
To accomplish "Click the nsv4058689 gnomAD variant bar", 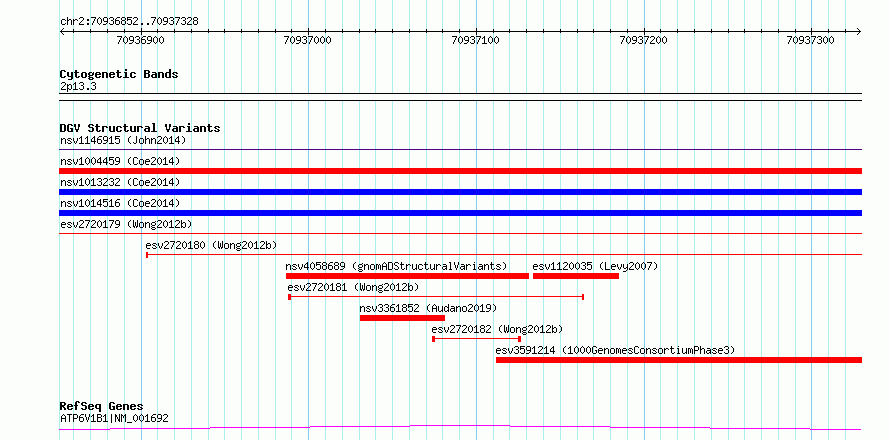I will click(x=408, y=276).
